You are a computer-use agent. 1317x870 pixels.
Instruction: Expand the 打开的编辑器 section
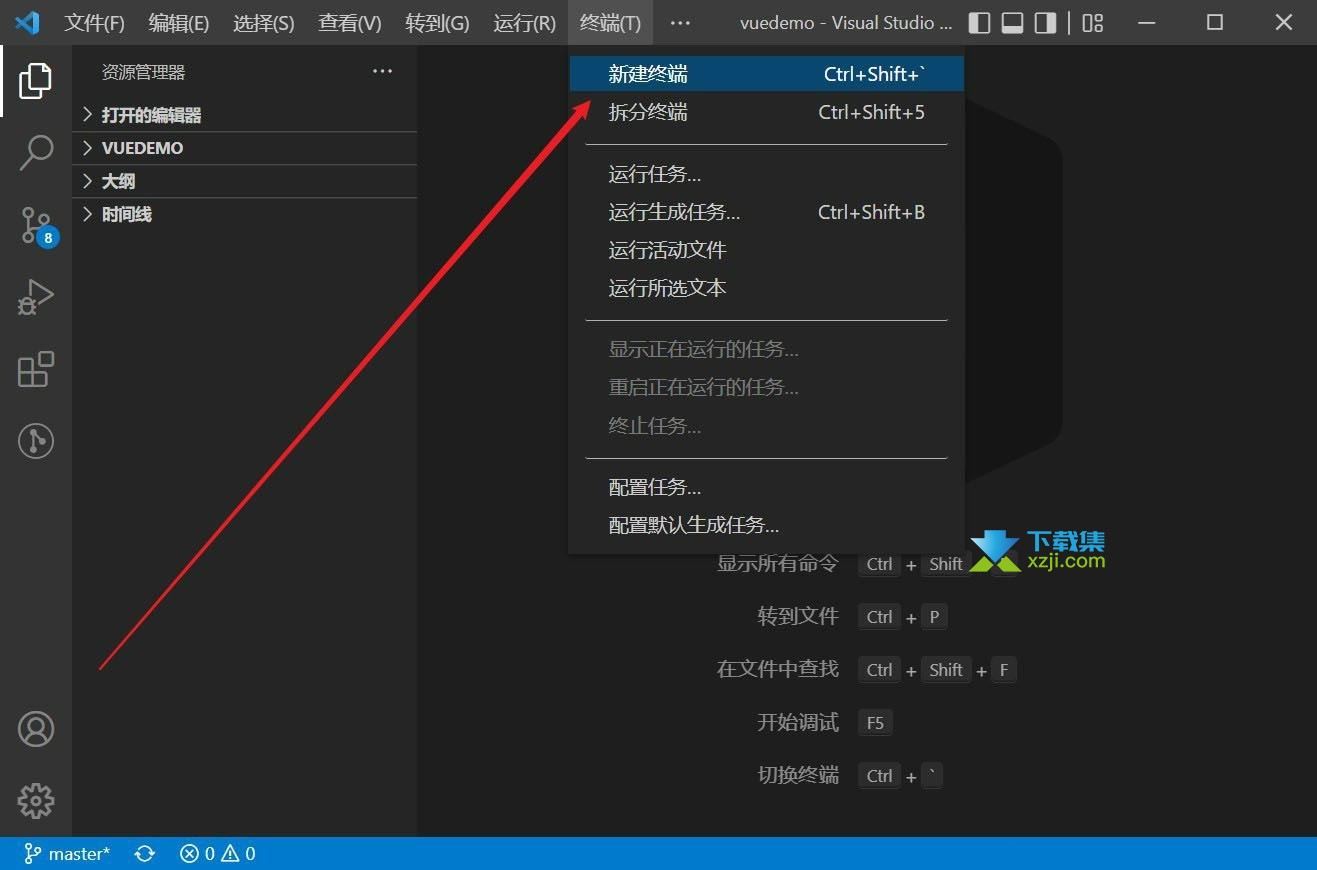(244, 115)
